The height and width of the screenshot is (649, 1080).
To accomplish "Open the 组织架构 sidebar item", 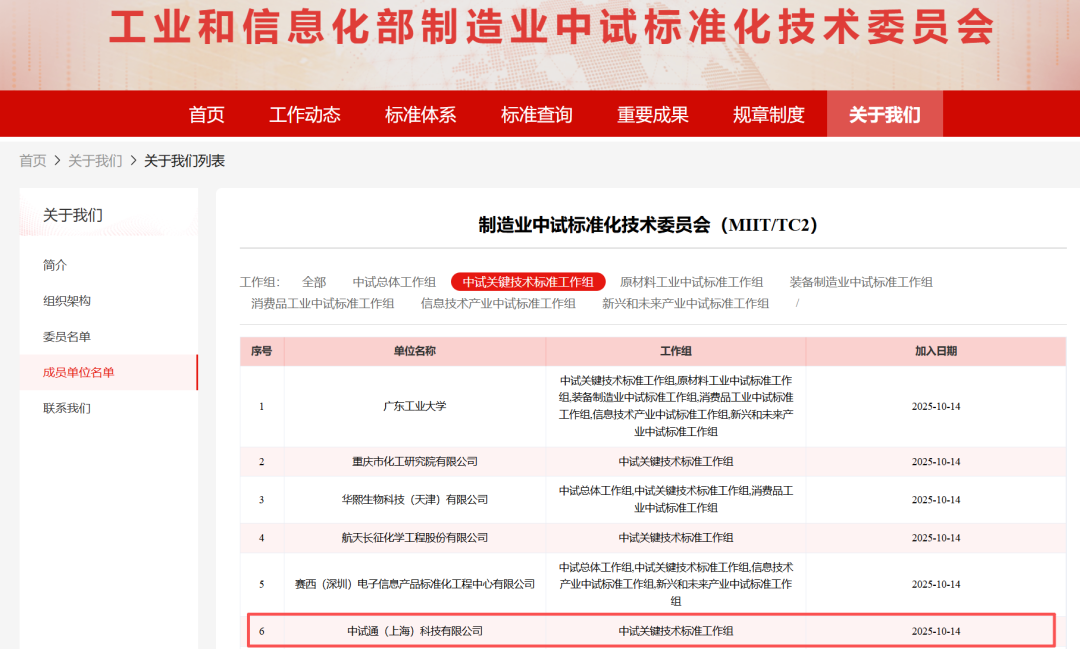I will click(x=67, y=300).
